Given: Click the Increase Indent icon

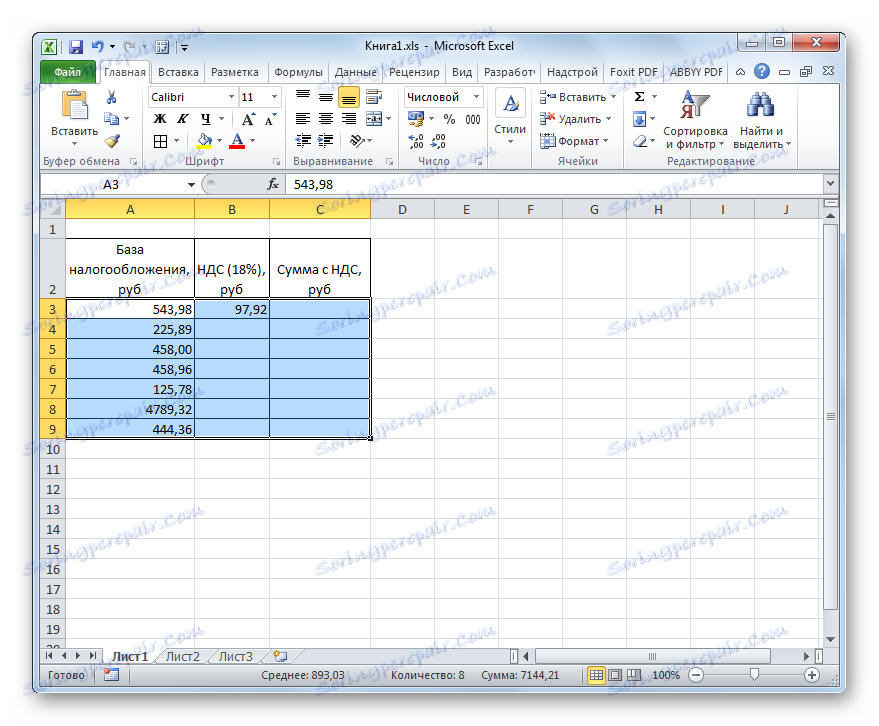Looking at the screenshot, I should (326, 141).
